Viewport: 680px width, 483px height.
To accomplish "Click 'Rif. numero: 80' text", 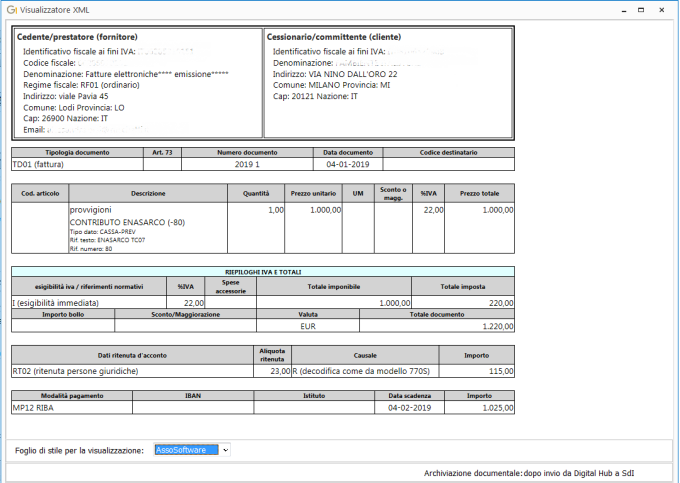I will 91,249.
